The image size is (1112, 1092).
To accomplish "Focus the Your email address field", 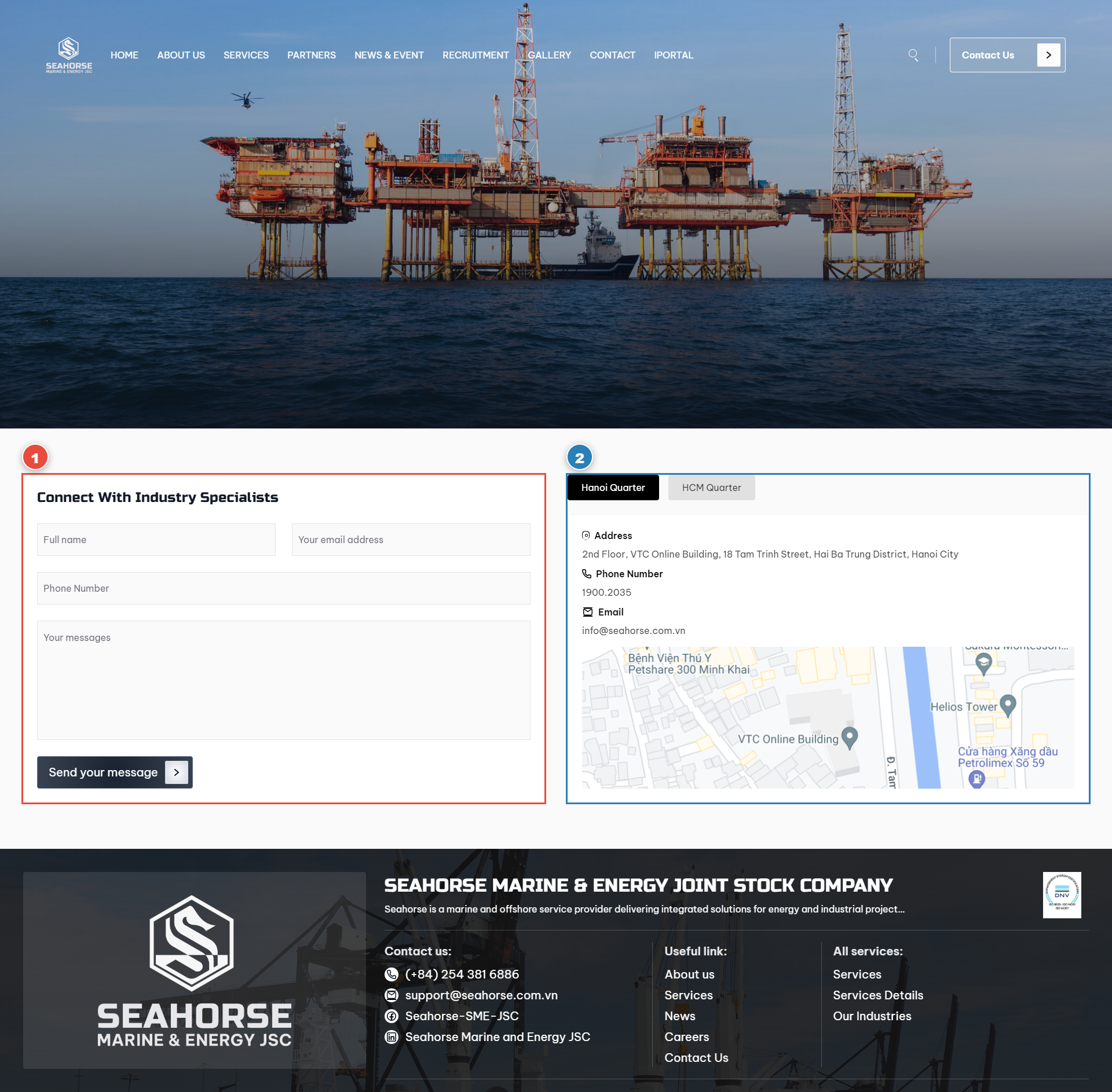I will tap(411, 540).
